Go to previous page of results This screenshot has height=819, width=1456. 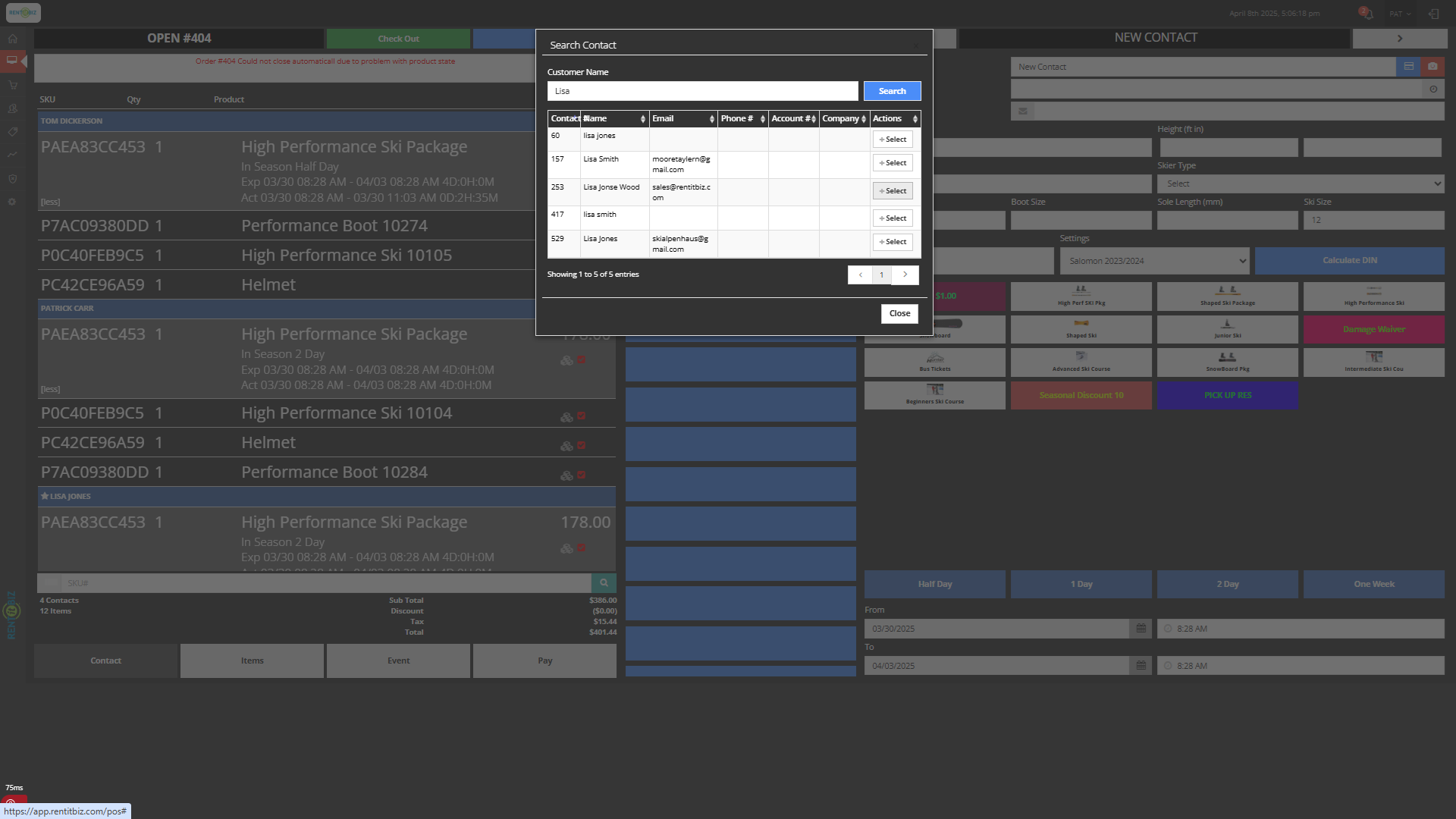pos(860,275)
